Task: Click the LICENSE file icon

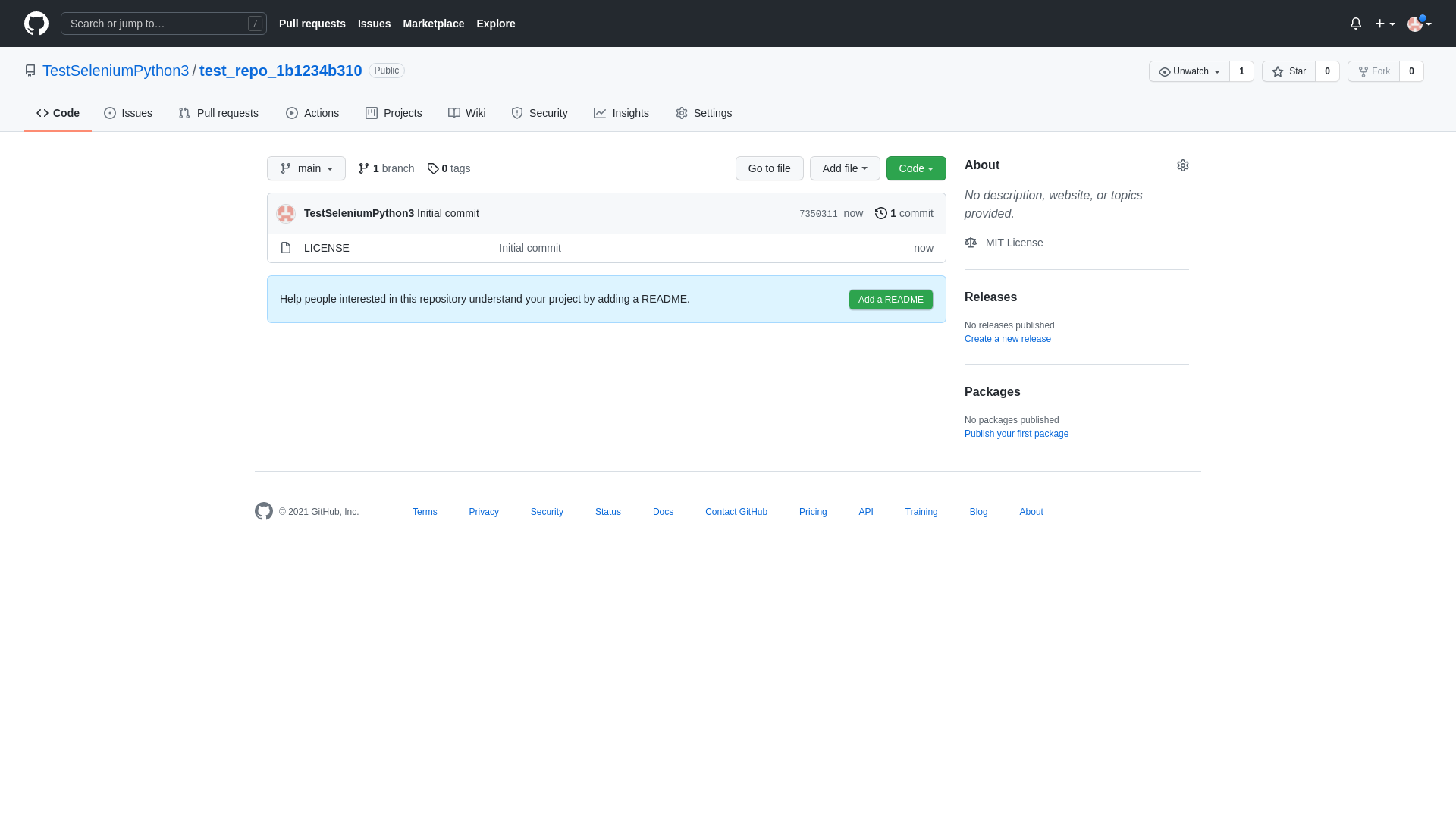Action: coord(286,248)
